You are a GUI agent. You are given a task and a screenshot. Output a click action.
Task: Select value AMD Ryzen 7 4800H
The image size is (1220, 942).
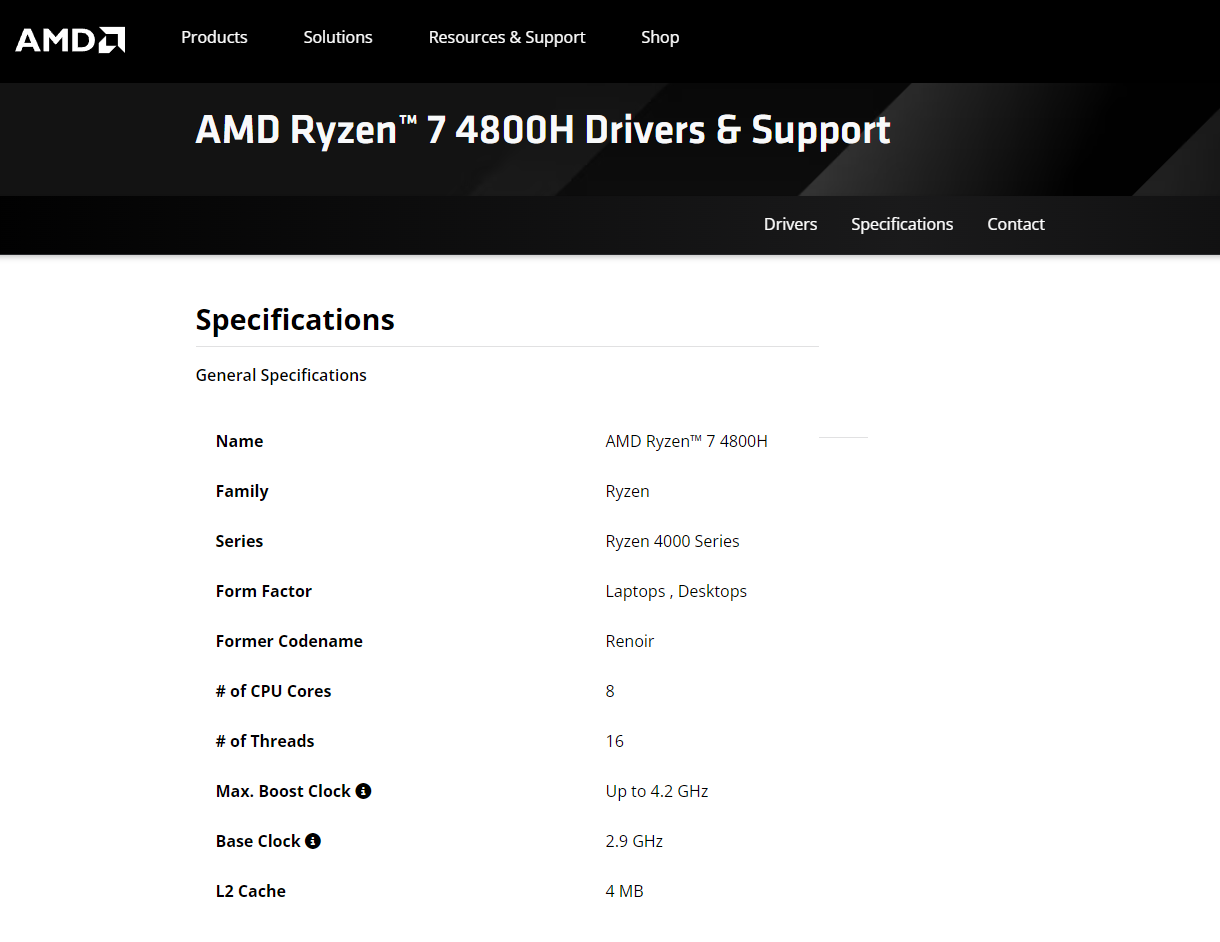point(687,441)
